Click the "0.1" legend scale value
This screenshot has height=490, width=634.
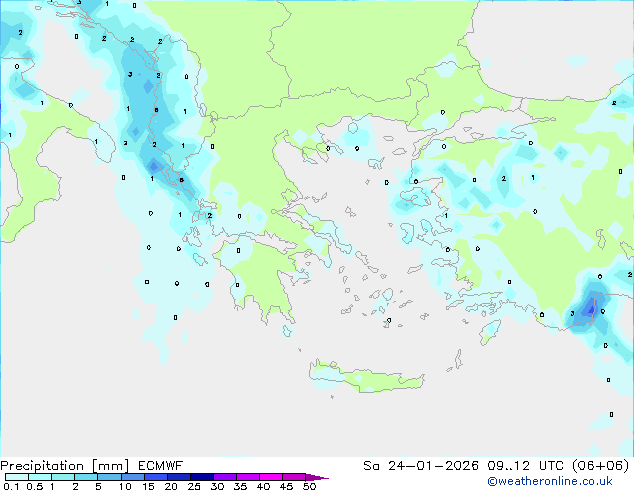click(x=12, y=486)
